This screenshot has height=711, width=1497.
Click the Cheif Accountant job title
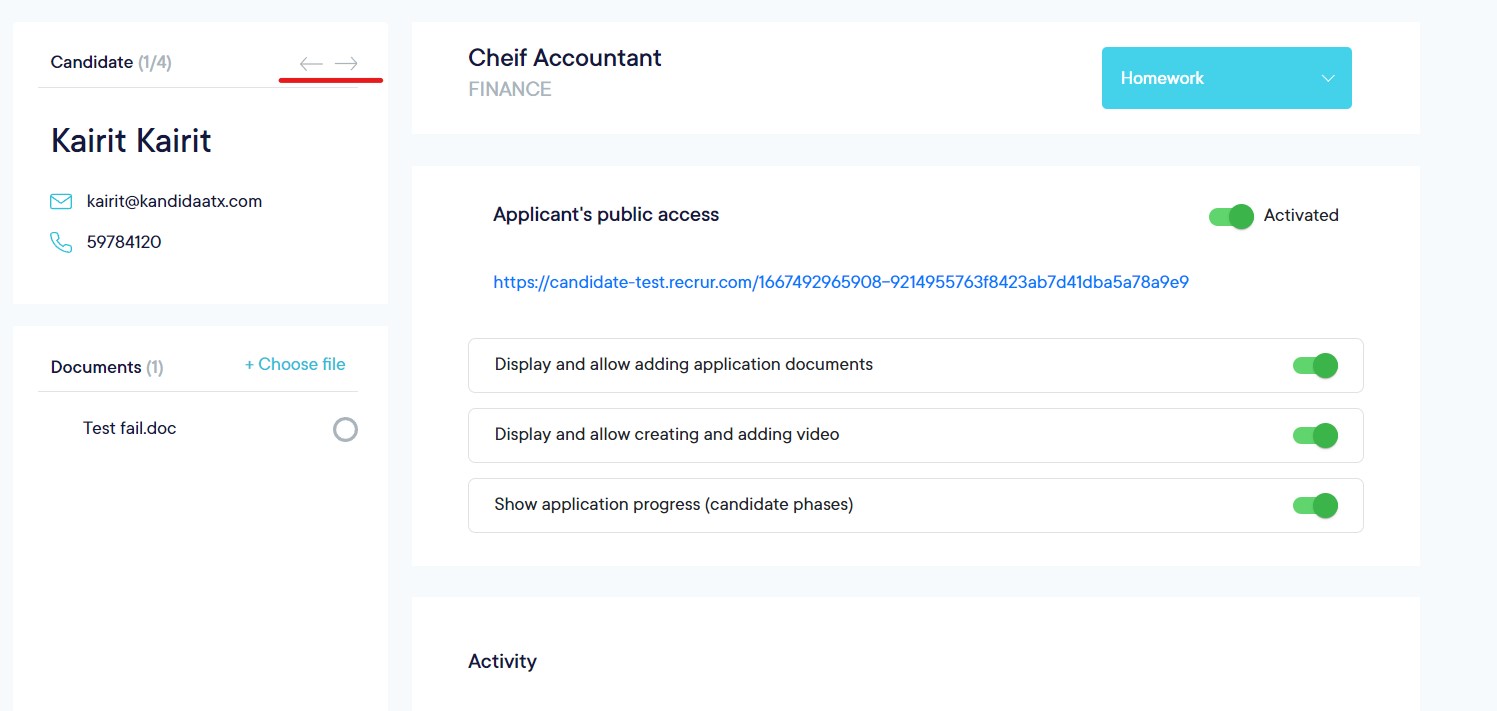pos(564,58)
